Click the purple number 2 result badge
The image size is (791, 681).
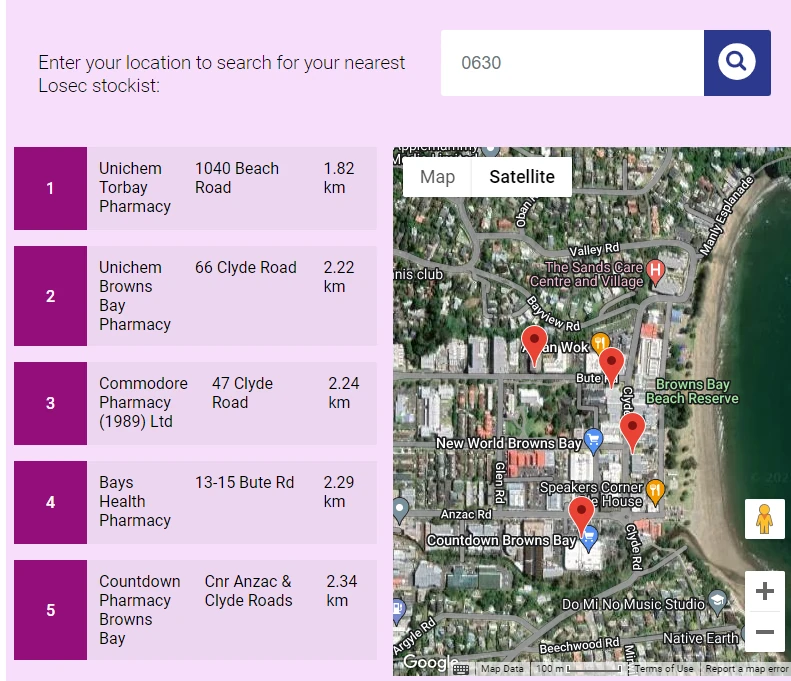50,296
